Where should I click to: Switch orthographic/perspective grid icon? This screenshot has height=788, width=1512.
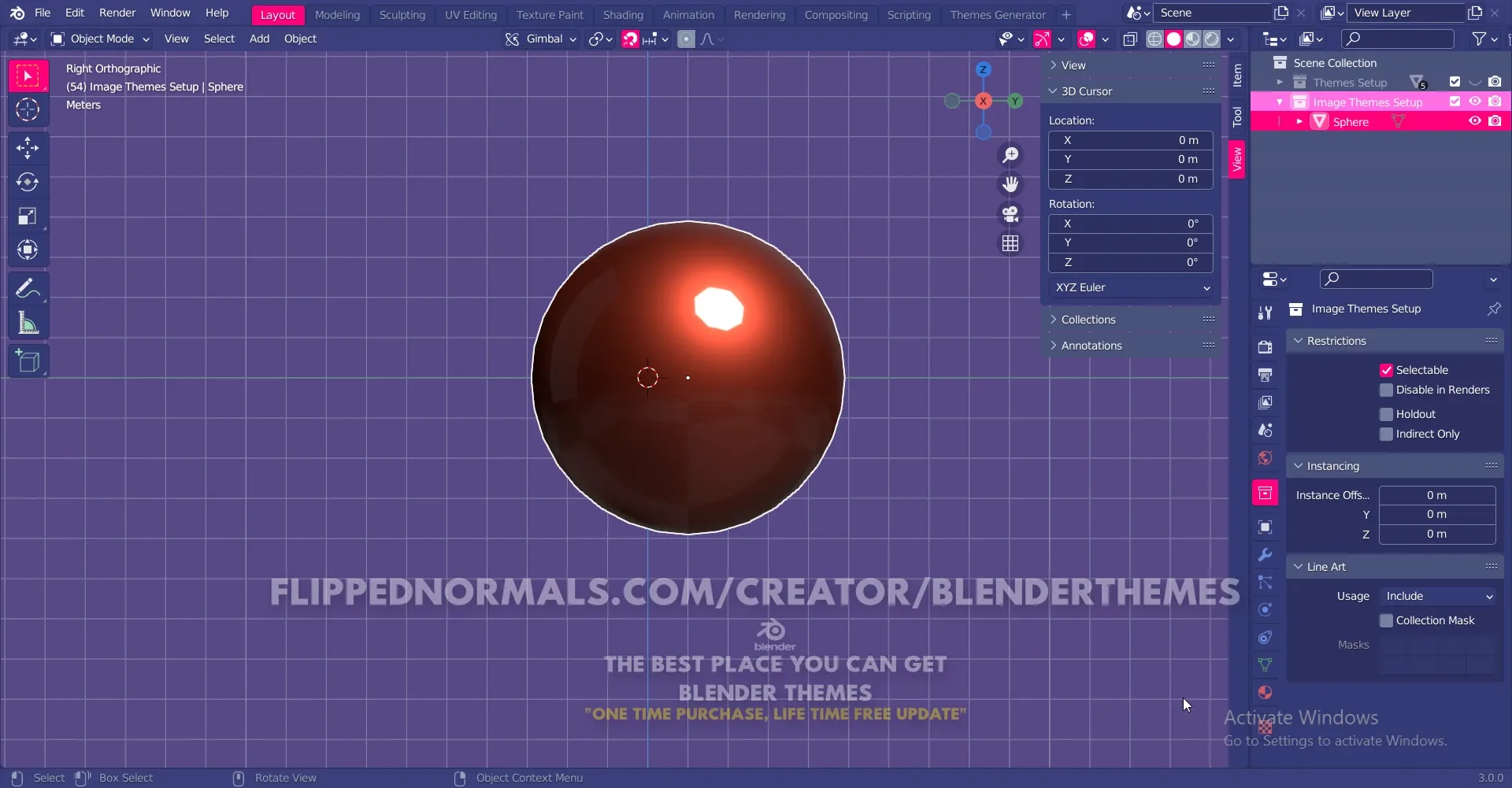point(1010,243)
